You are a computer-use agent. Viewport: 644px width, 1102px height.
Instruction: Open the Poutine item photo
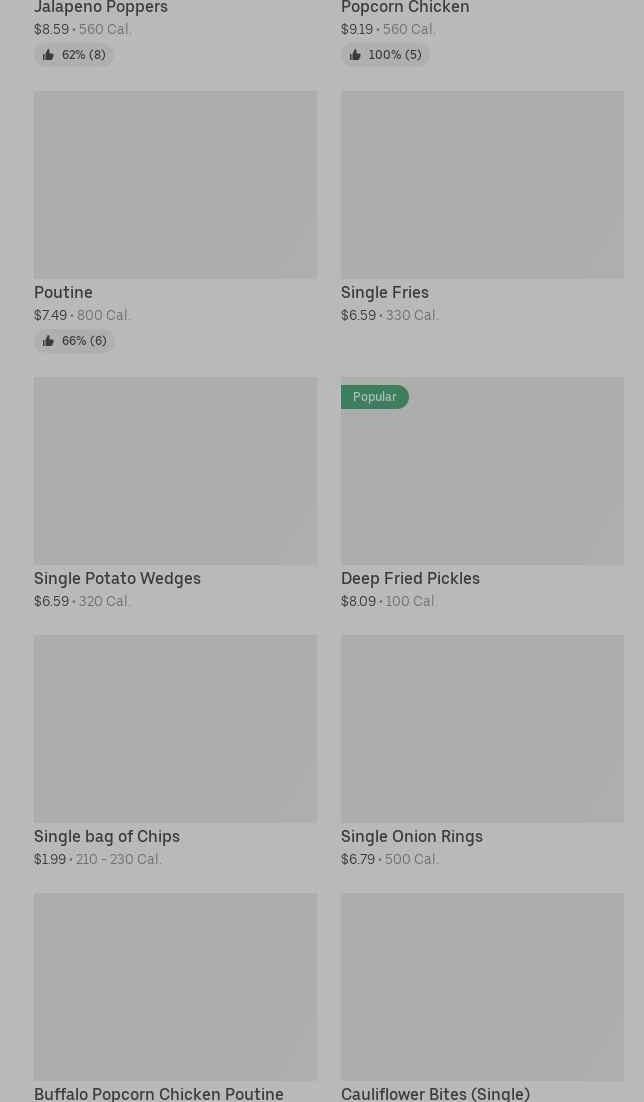click(175, 185)
